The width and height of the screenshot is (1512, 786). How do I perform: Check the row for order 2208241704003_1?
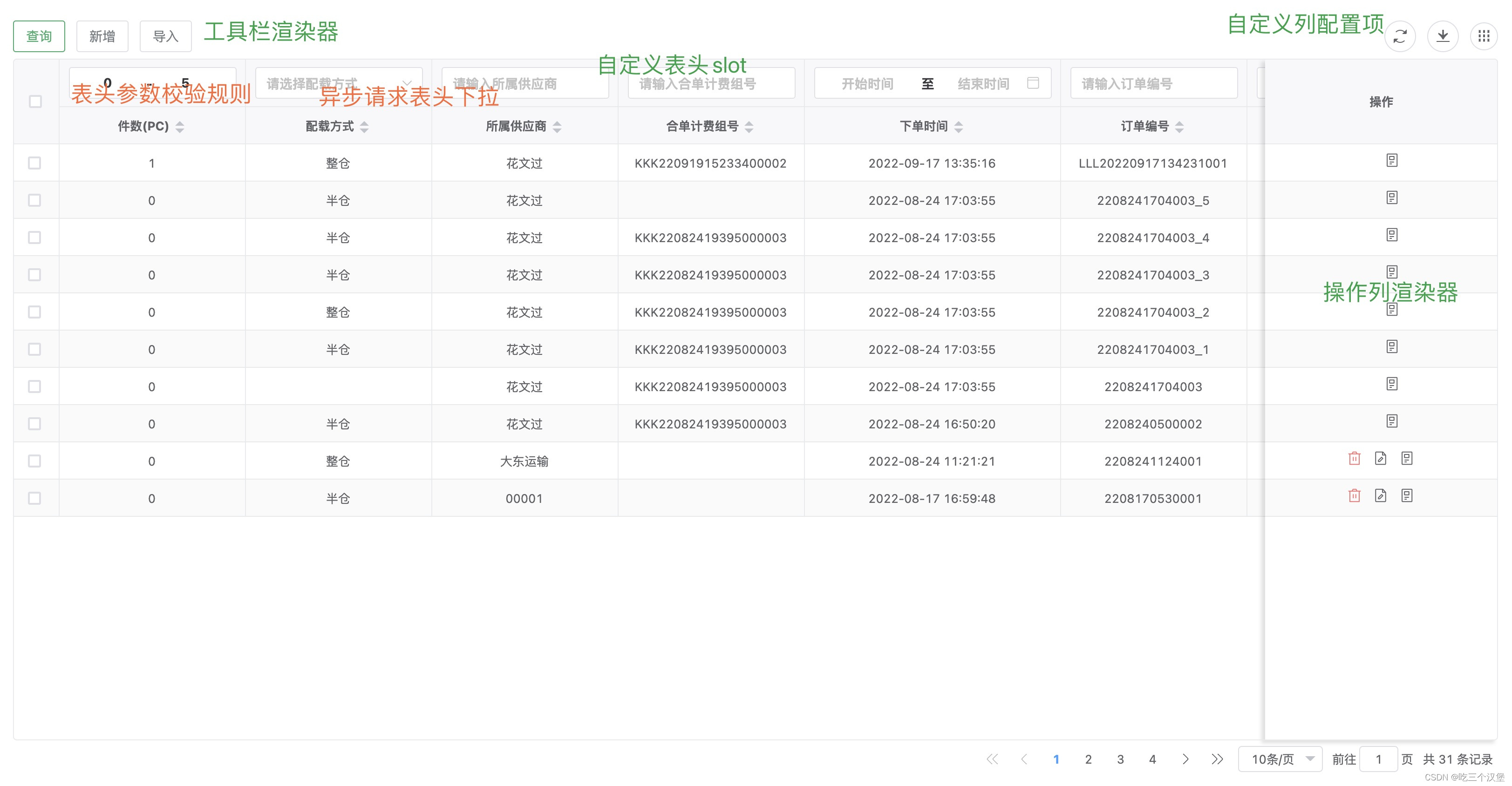tap(34, 350)
